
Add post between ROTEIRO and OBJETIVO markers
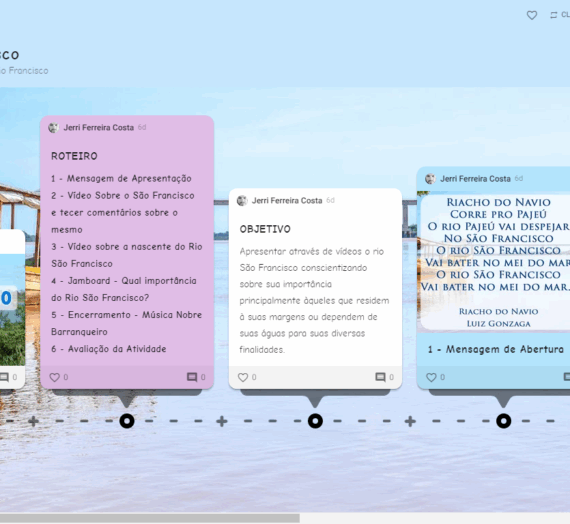222,421
